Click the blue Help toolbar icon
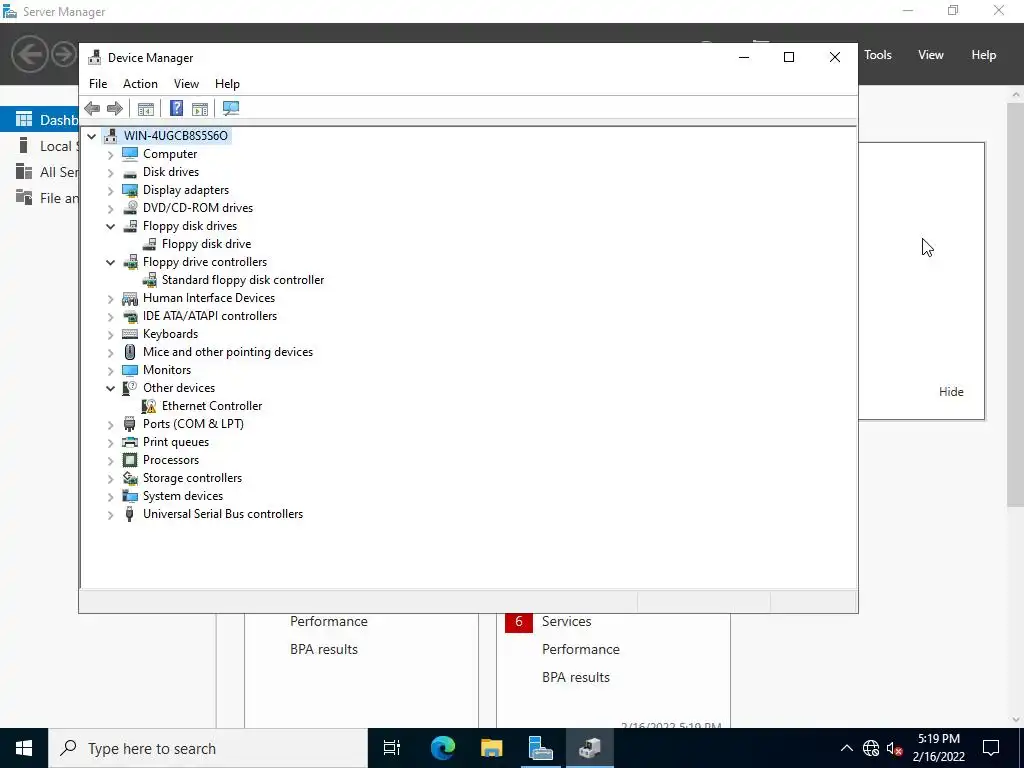1024x768 pixels. point(176,108)
